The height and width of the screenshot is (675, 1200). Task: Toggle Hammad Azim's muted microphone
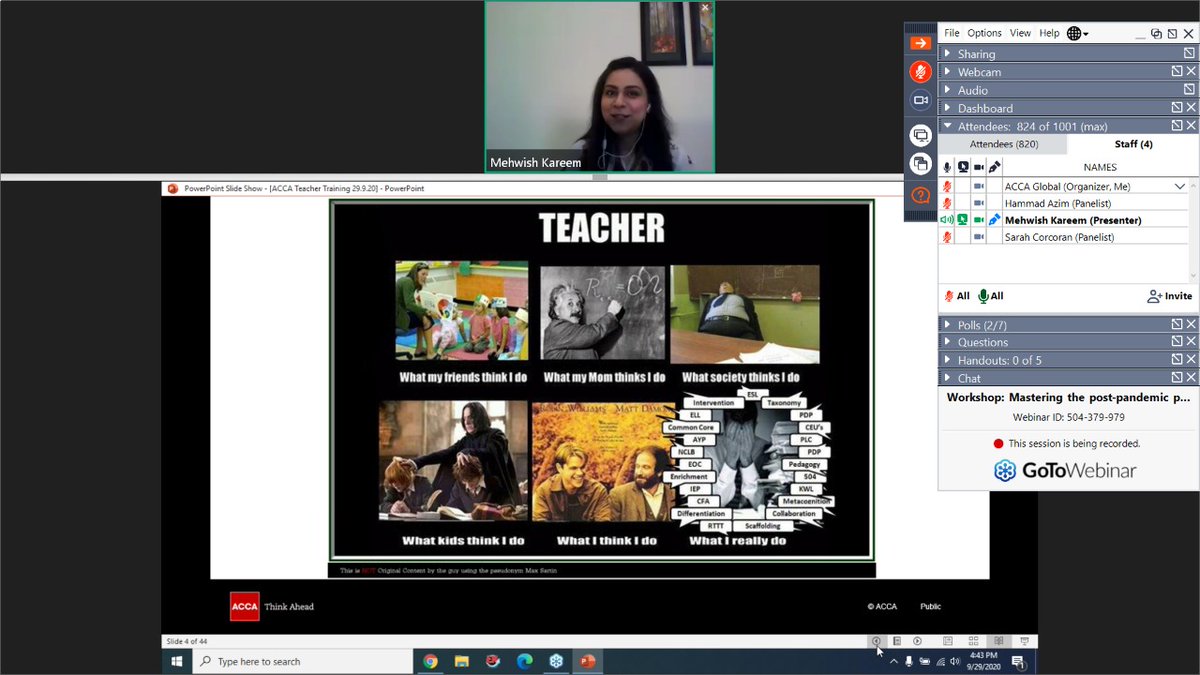tap(947, 203)
